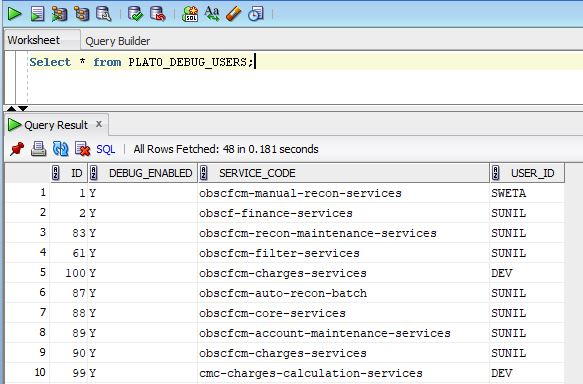583x384 pixels.
Task: Select row number 5 in results
Action: [43, 272]
